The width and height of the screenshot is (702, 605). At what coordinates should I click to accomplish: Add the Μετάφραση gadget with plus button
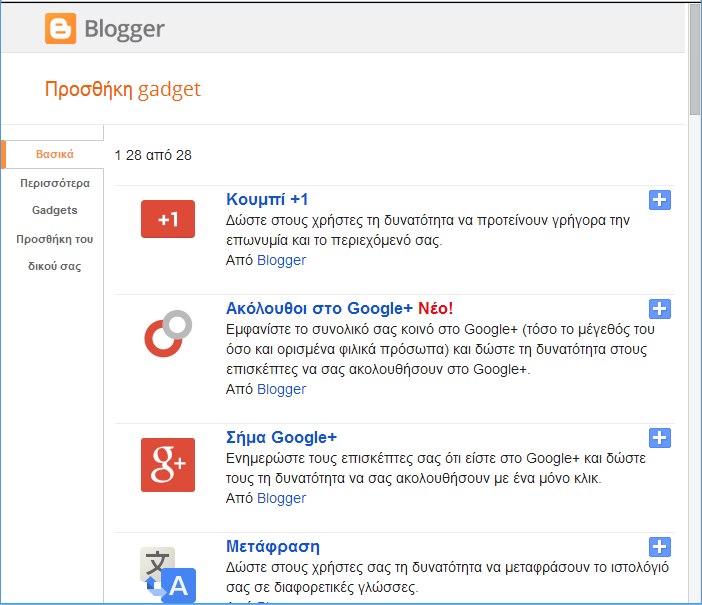[660, 547]
